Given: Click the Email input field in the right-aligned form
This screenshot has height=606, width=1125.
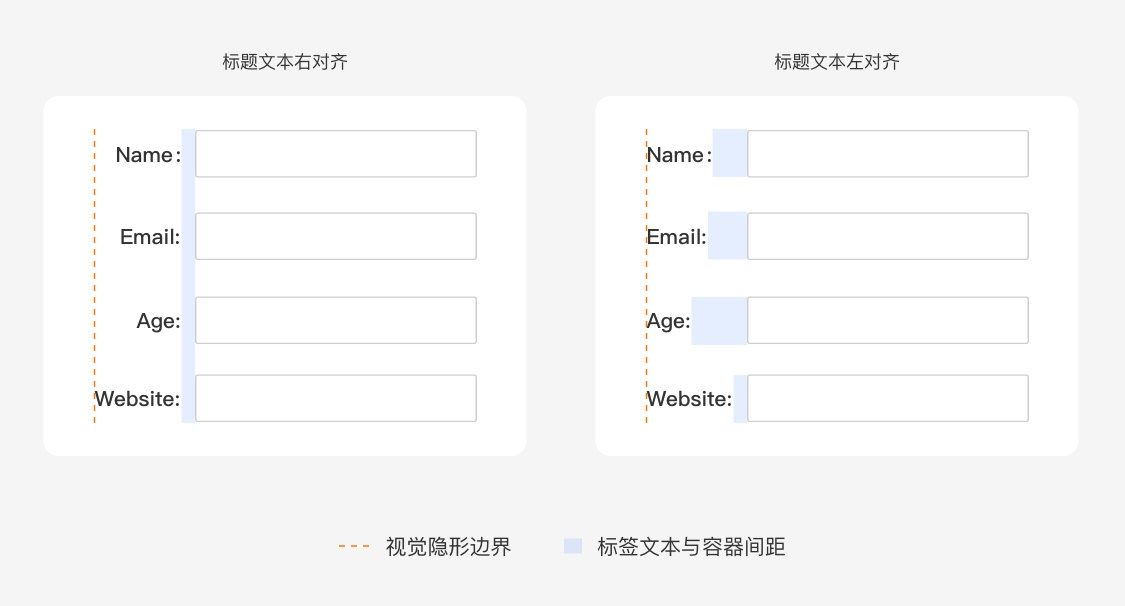Looking at the screenshot, I should (336, 236).
